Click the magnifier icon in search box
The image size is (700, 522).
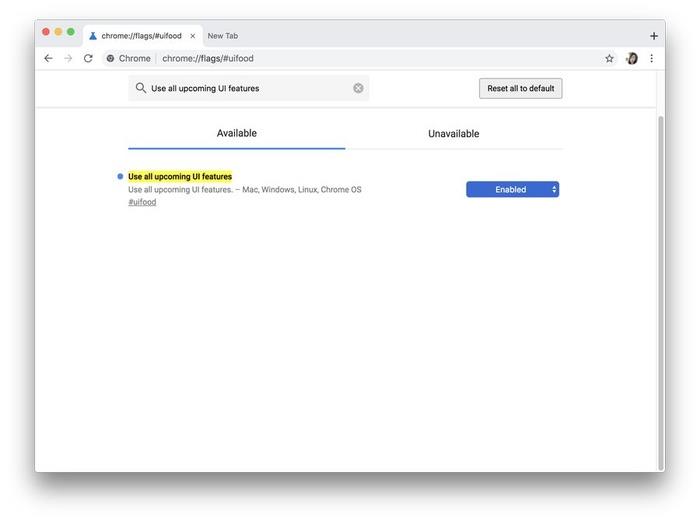click(141, 88)
